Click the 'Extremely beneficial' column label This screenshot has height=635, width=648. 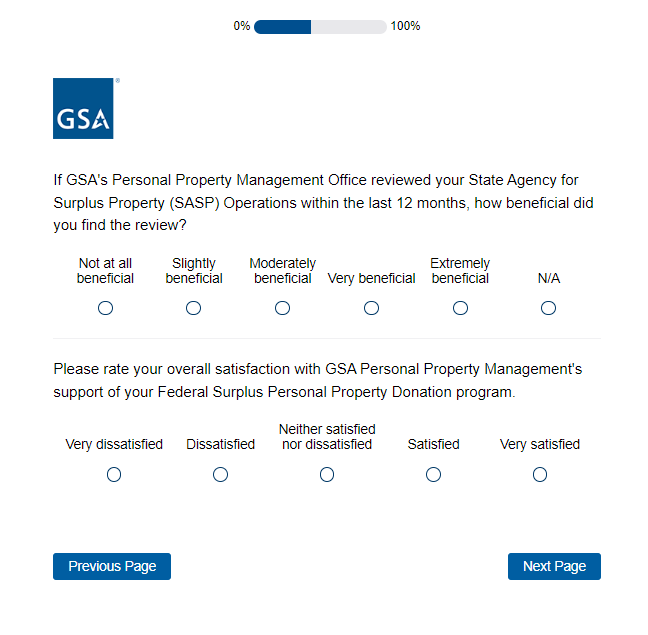click(460, 271)
